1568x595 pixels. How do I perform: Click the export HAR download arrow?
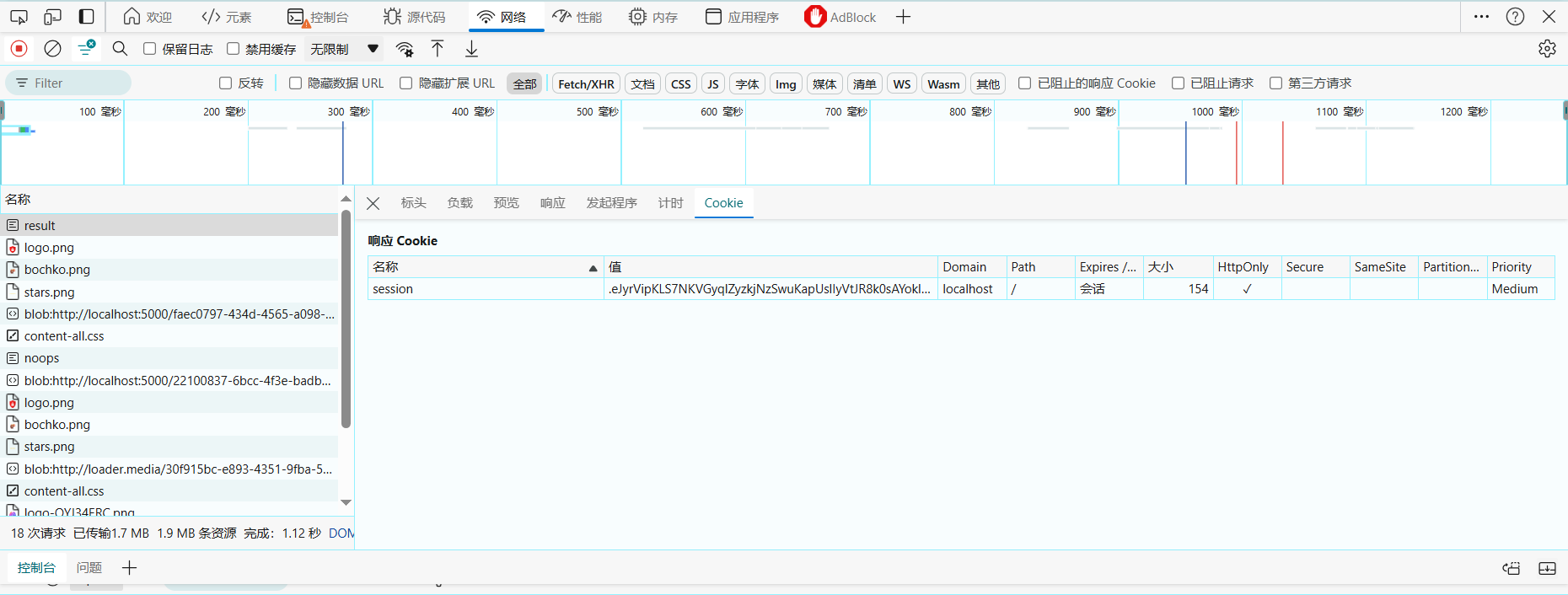coord(471,49)
